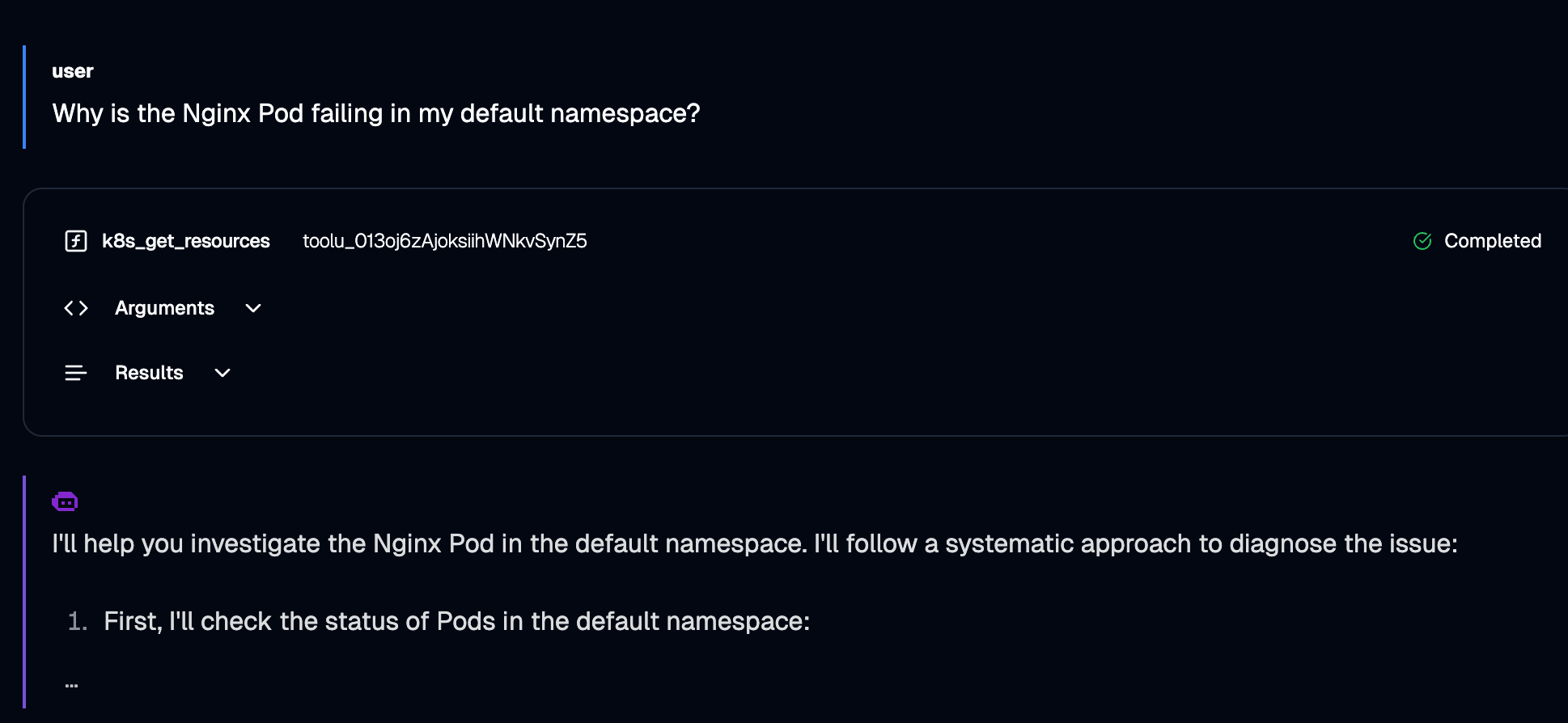Click the user role label
This screenshot has width=1568, height=723.
tap(73, 71)
